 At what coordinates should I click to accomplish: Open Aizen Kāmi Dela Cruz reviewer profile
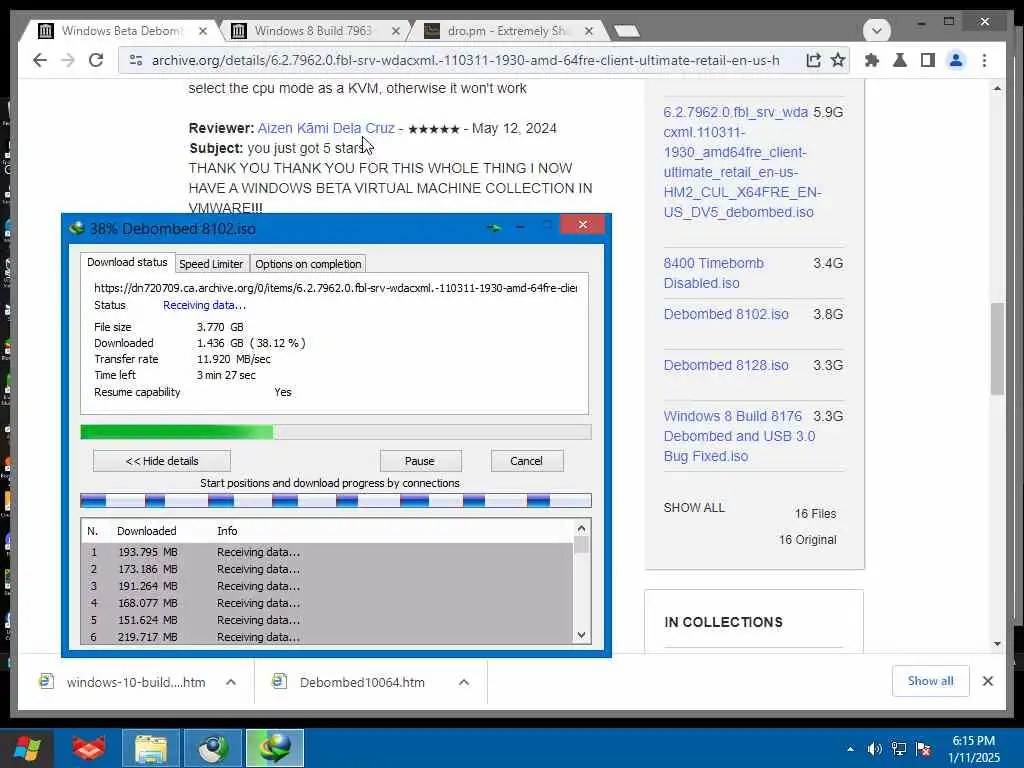326,128
